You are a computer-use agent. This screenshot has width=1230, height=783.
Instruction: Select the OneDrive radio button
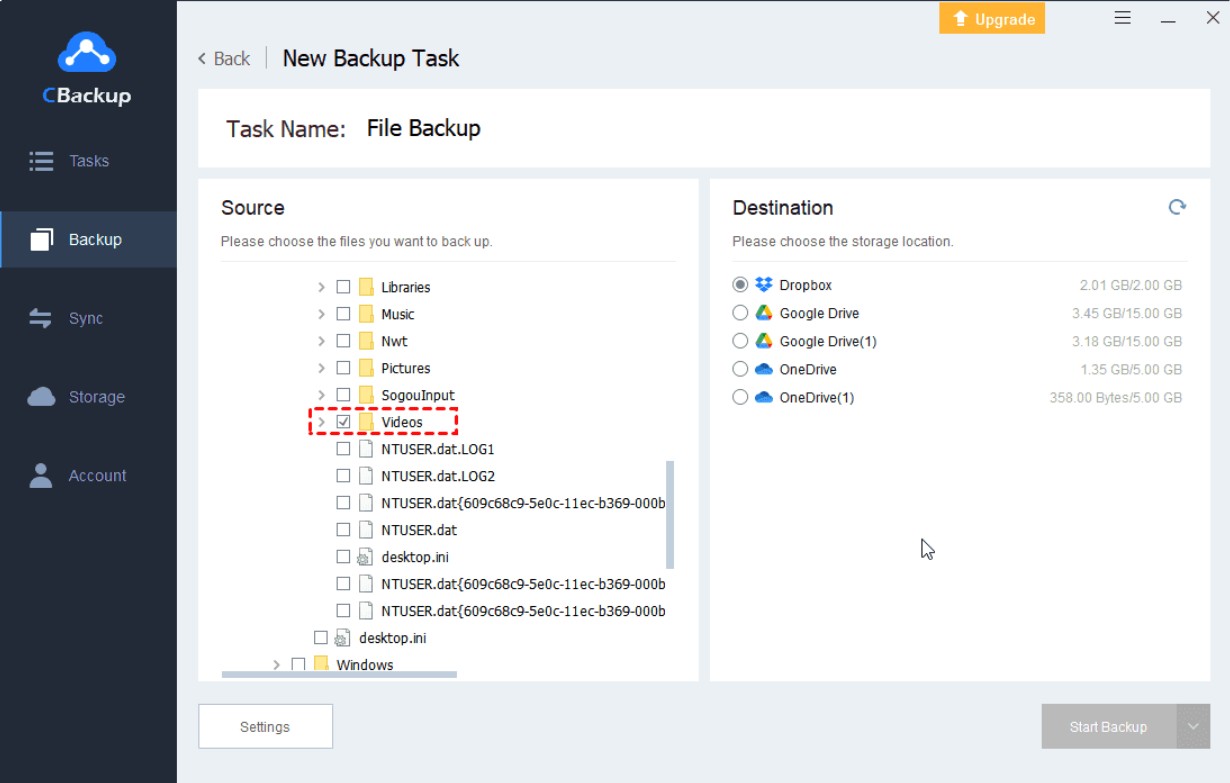pyautogui.click(x=740, y=369)
